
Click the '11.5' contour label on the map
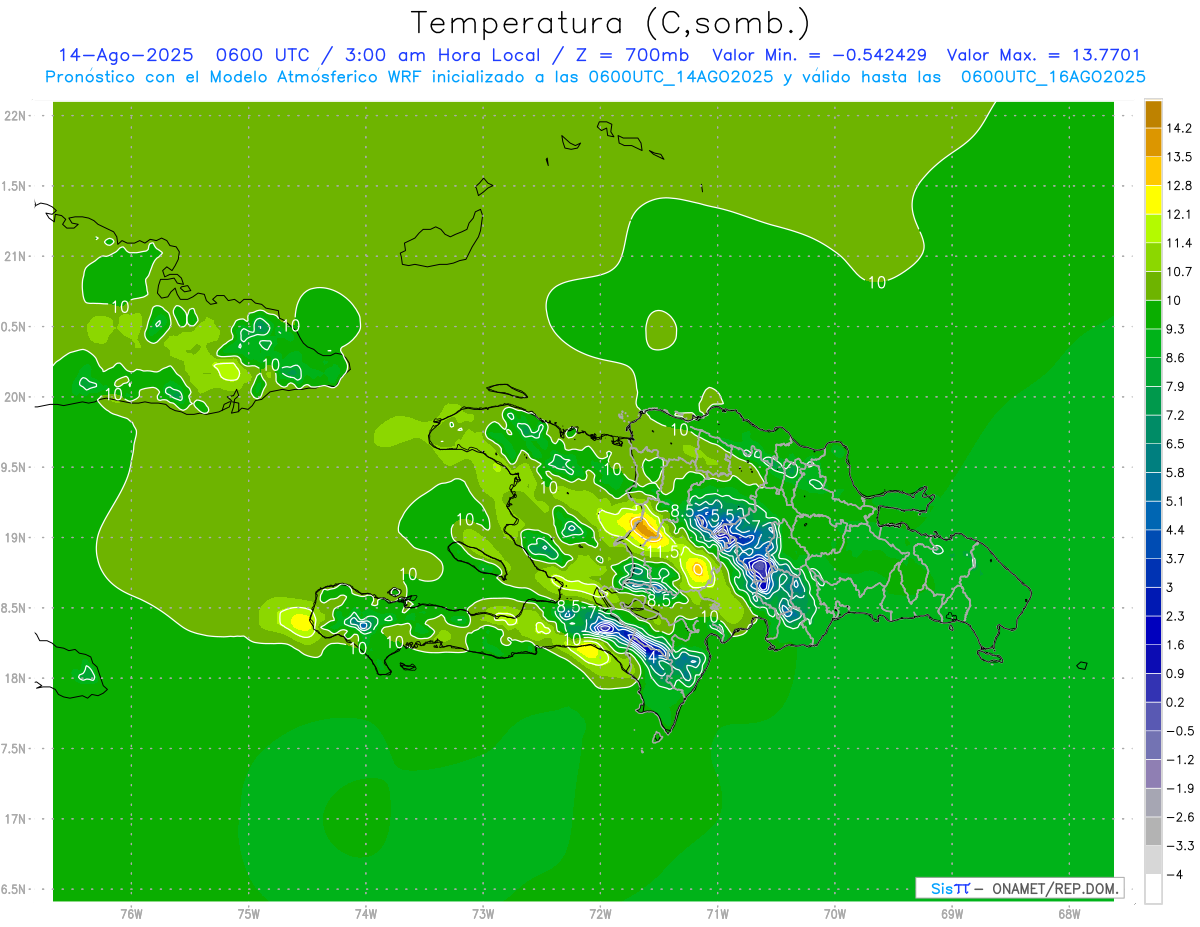(662, 552)
